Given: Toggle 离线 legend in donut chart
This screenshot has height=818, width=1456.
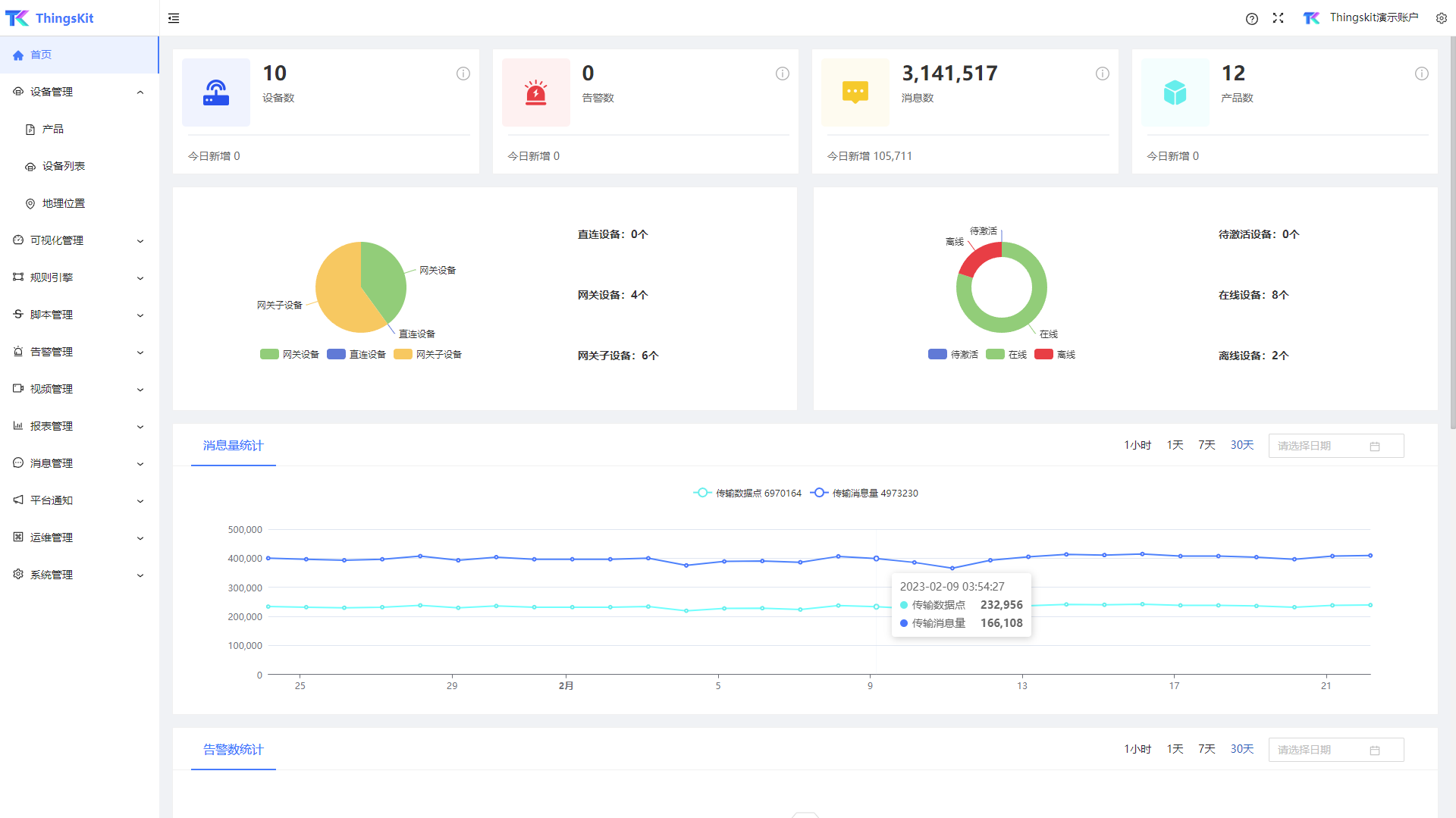Looking at the screenshot, I should coord(1055,354).
